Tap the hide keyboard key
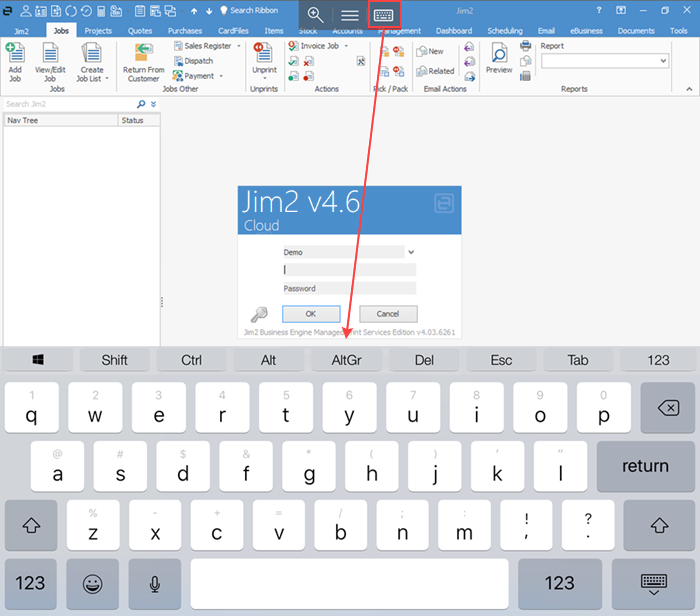This screenshot has width=700, height=616. 653,584
